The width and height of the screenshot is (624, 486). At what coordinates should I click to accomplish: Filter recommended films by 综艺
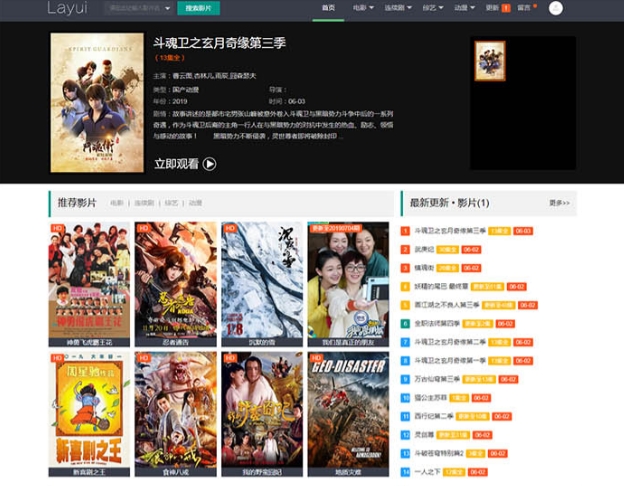tap(171, 203)
